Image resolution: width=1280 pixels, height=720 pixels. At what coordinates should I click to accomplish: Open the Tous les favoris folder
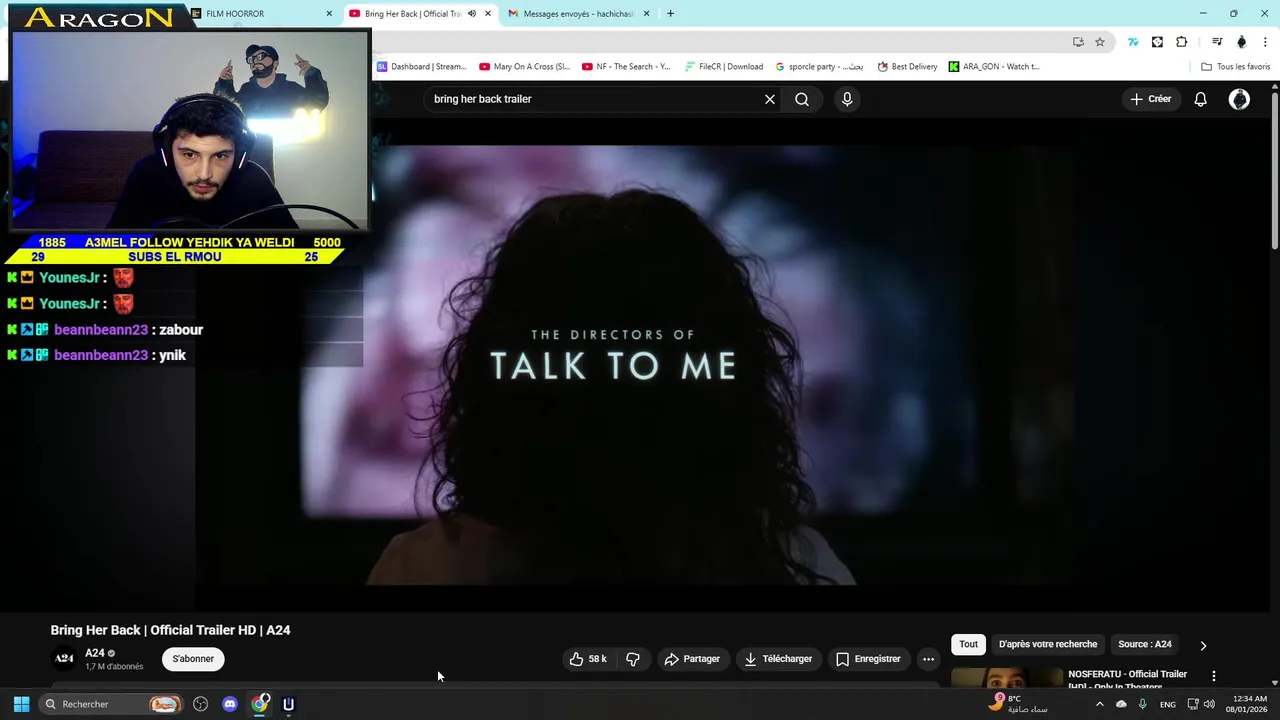tap(1235, 67)
